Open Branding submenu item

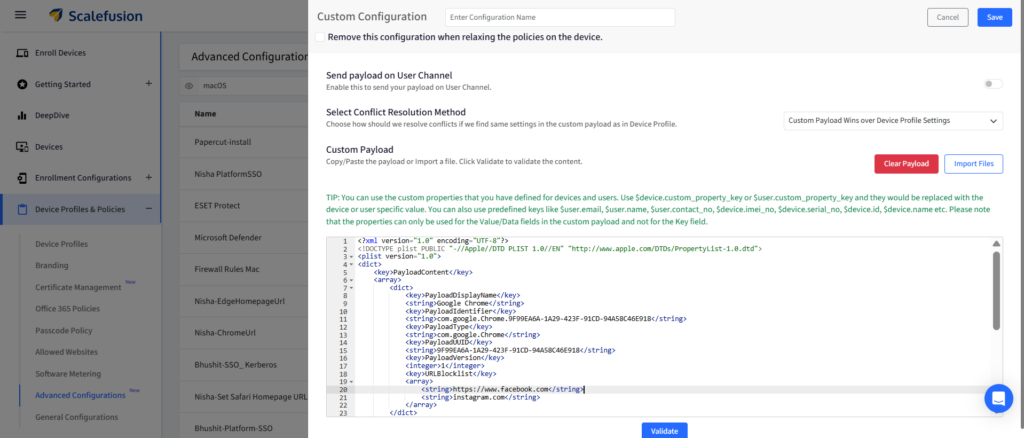click(x=52, y=266)
